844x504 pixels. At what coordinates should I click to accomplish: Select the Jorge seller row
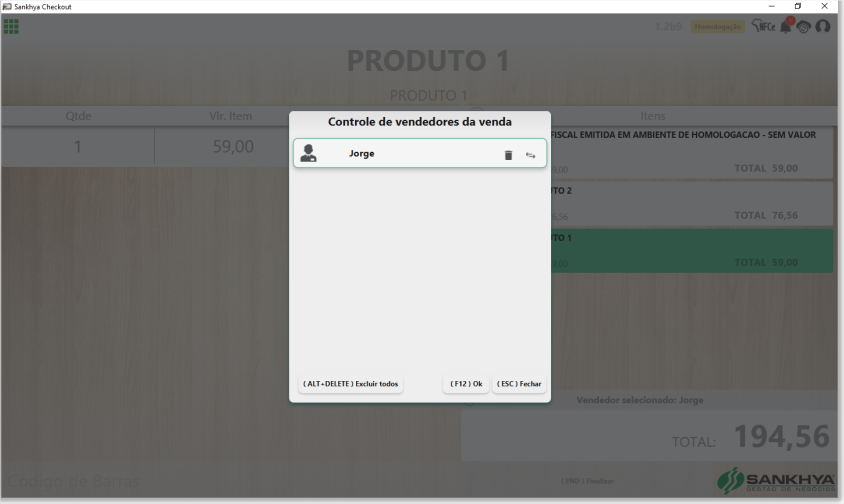(x=420, y=153)
